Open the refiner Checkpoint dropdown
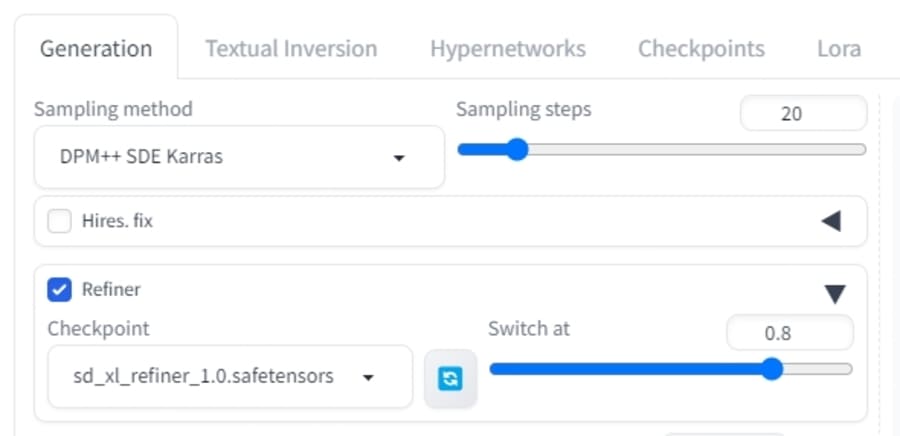Screen dimensions: 900x436 [230, 376]
